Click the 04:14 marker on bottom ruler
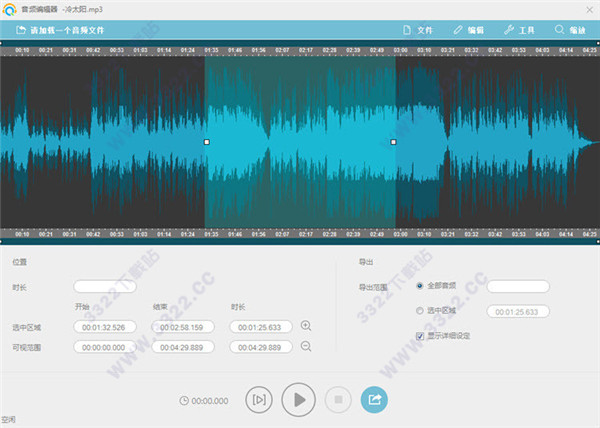 click(x=566, y=234)
